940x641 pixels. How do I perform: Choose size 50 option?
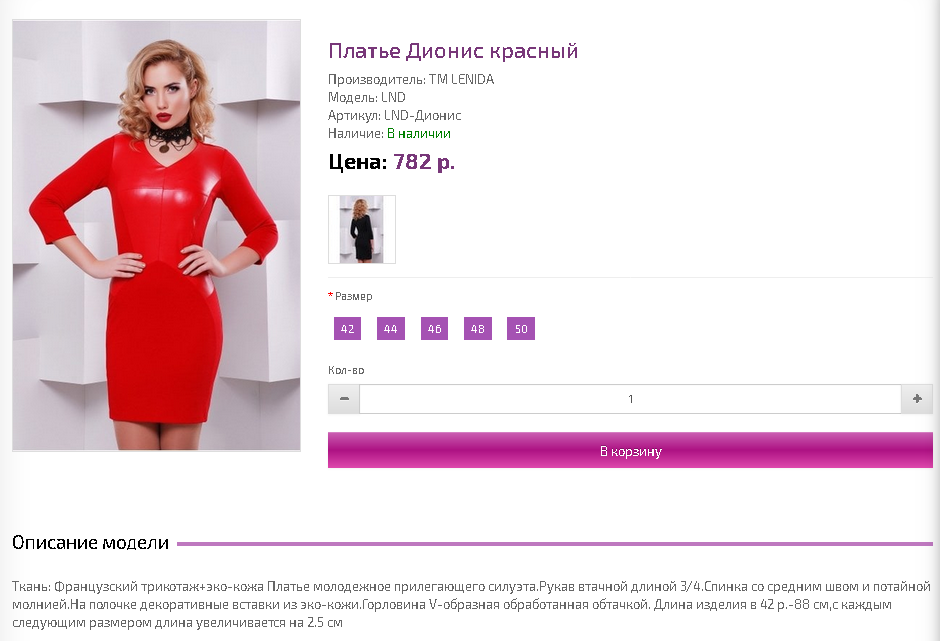click(x=521, y=329)
